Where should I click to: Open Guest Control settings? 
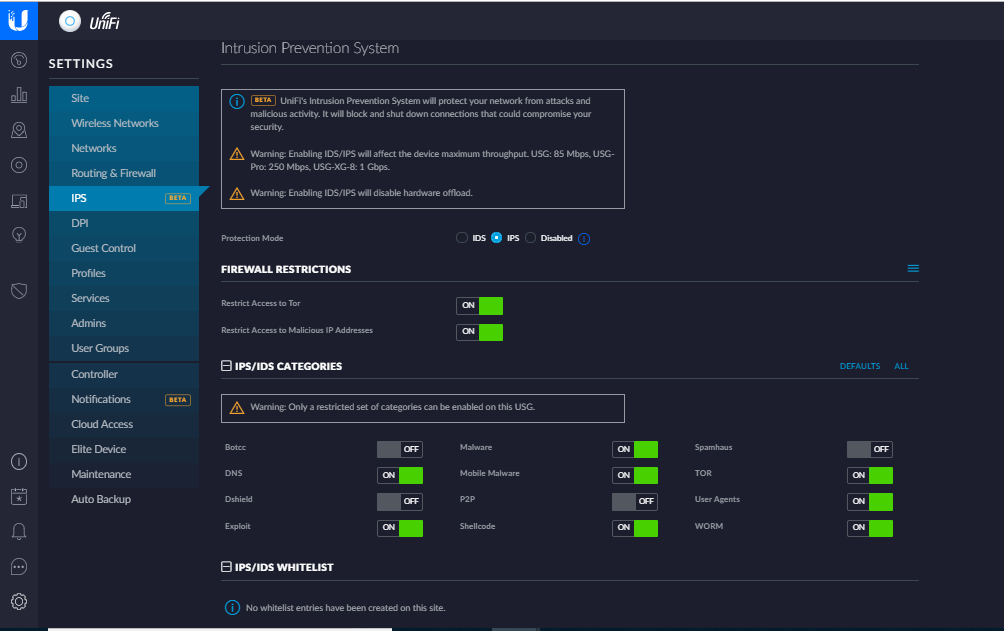124,248
